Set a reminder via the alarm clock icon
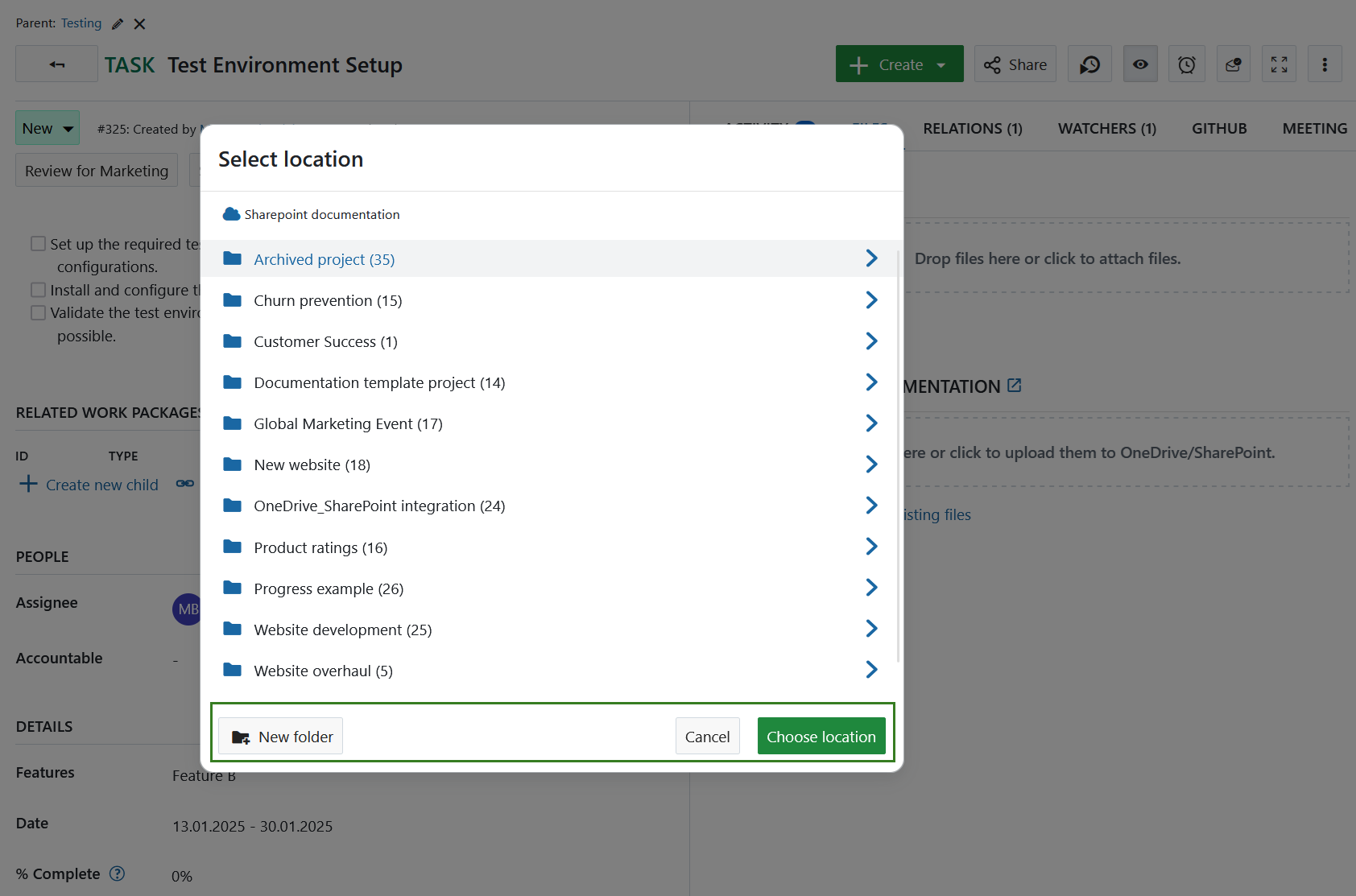 (1186, 64)
